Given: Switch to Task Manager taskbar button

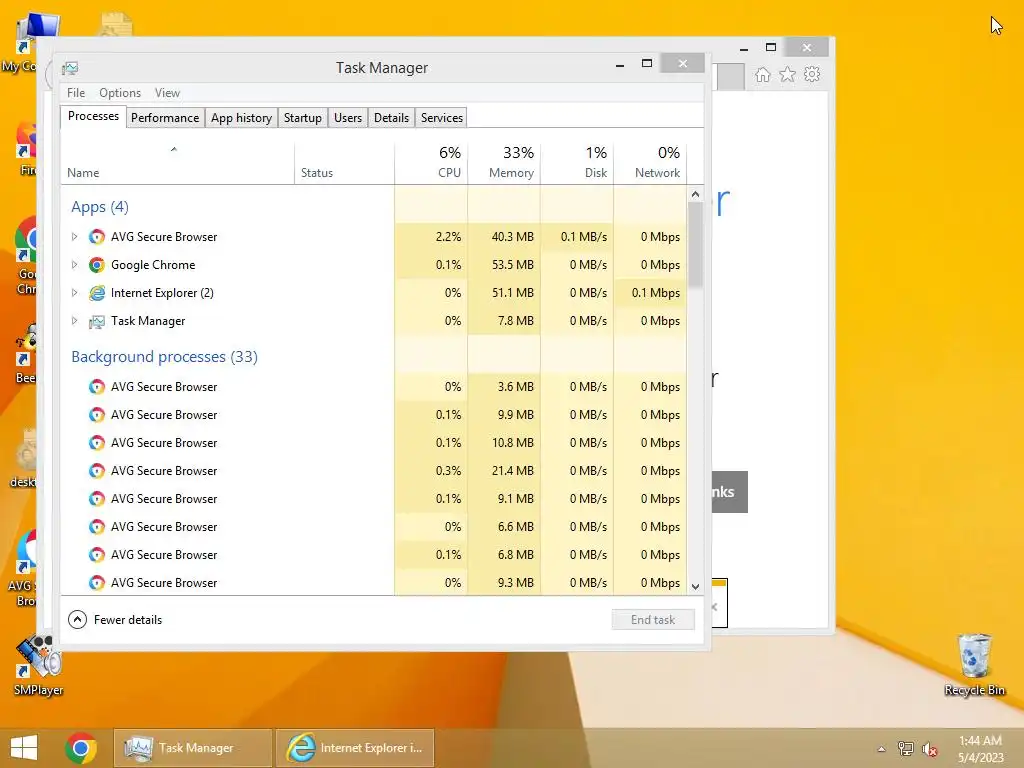Looking at the screenshot, I should (x=193, y=748).
